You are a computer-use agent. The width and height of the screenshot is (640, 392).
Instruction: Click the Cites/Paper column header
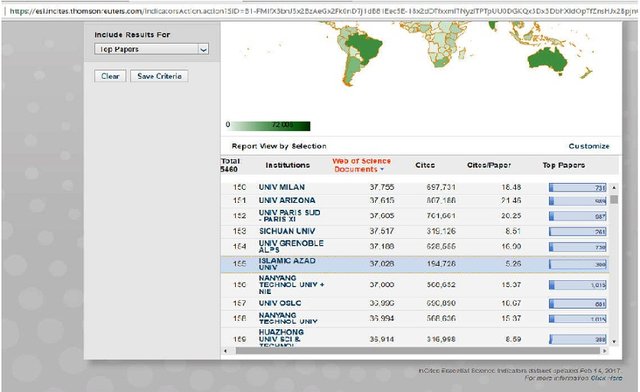489,165
